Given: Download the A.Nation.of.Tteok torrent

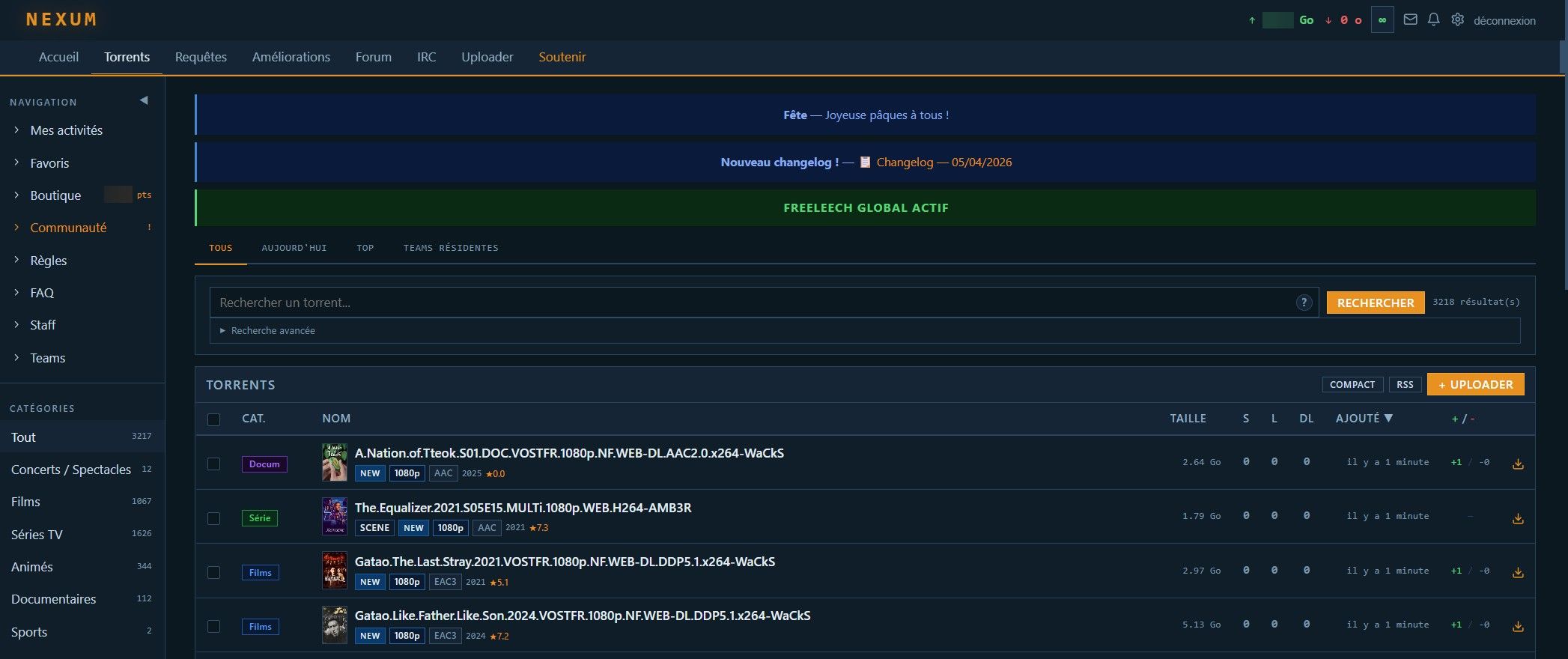Looking at the screenshot, I should click(x=1518, y=464).
